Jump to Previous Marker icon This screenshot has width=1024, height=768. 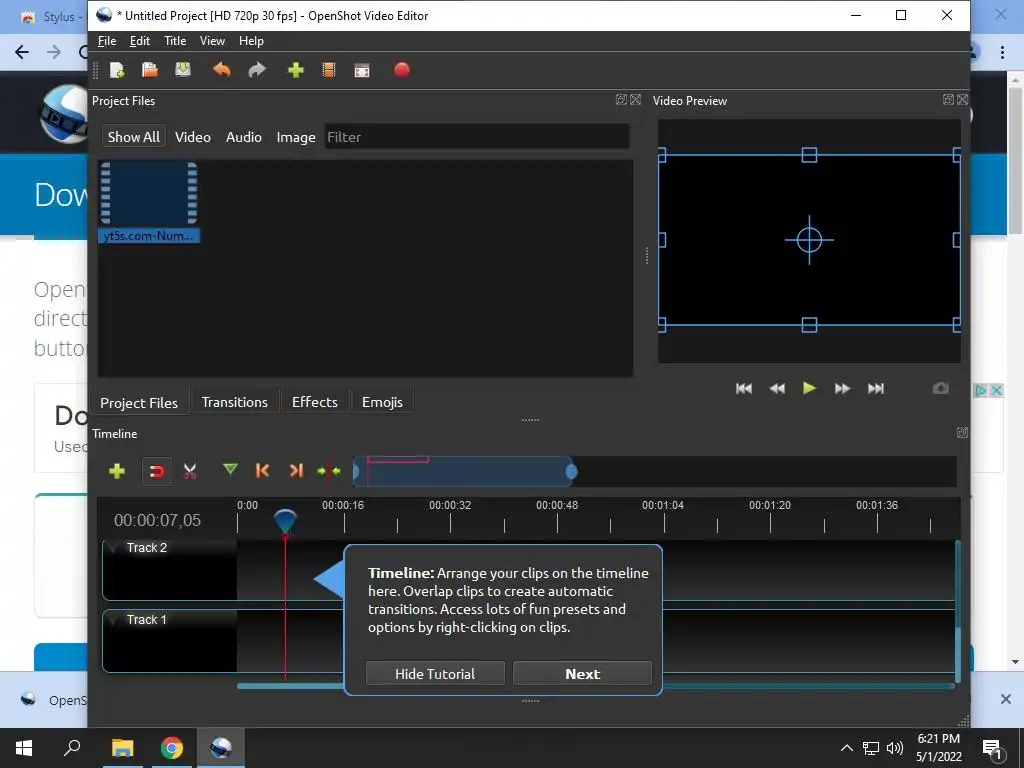click(x=263, y=470)
